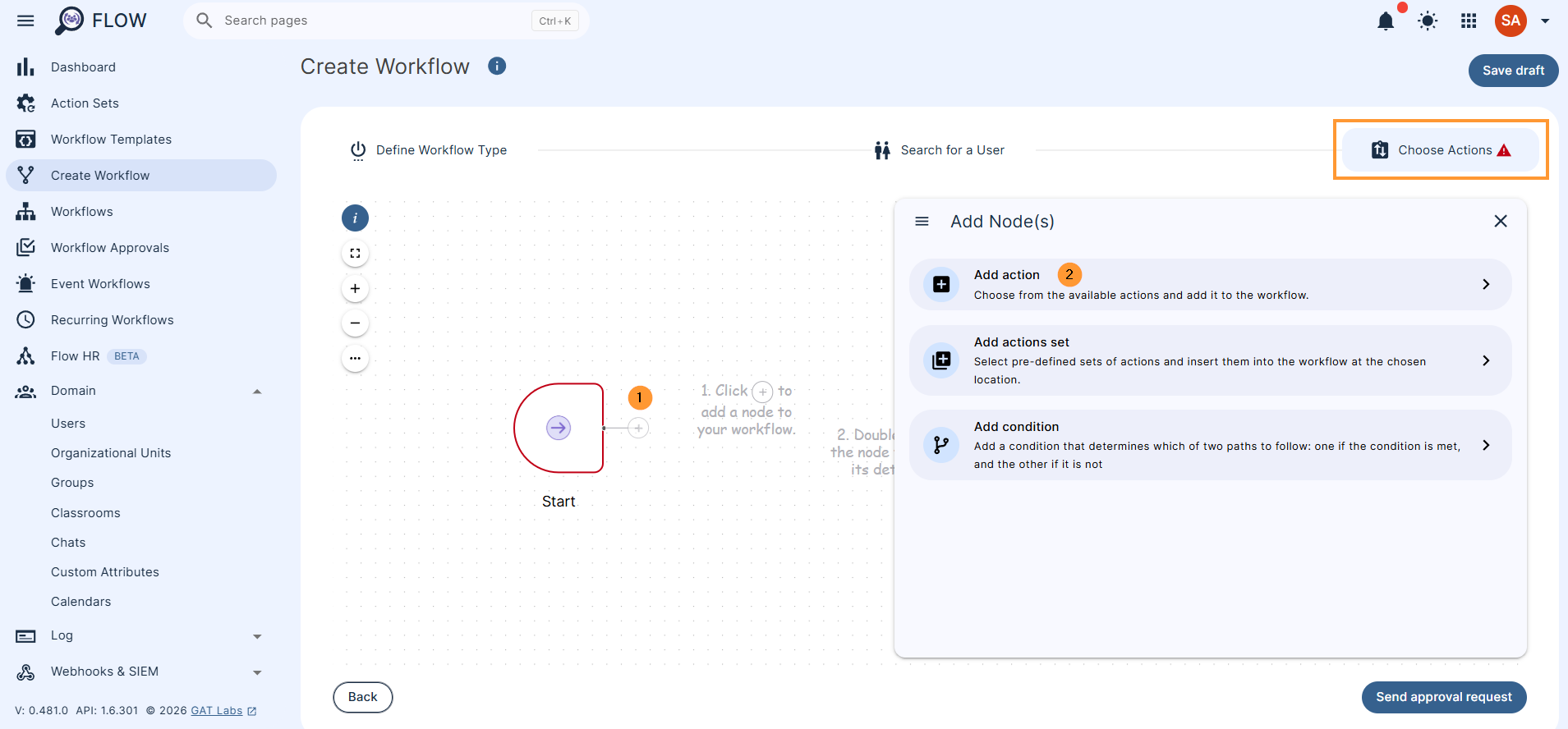Open Users under Domain
This screenshot has height=729, width=1568.
point(68,424)
